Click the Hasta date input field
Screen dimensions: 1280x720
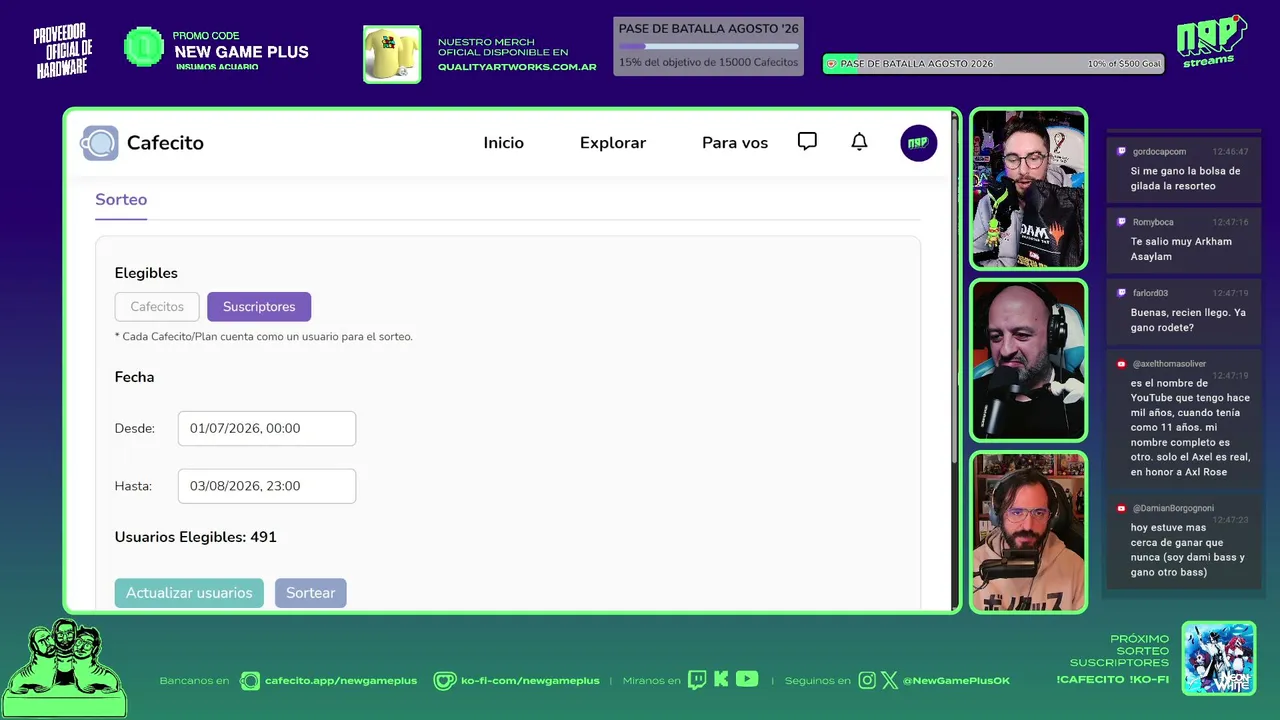[x=267, y=486]
